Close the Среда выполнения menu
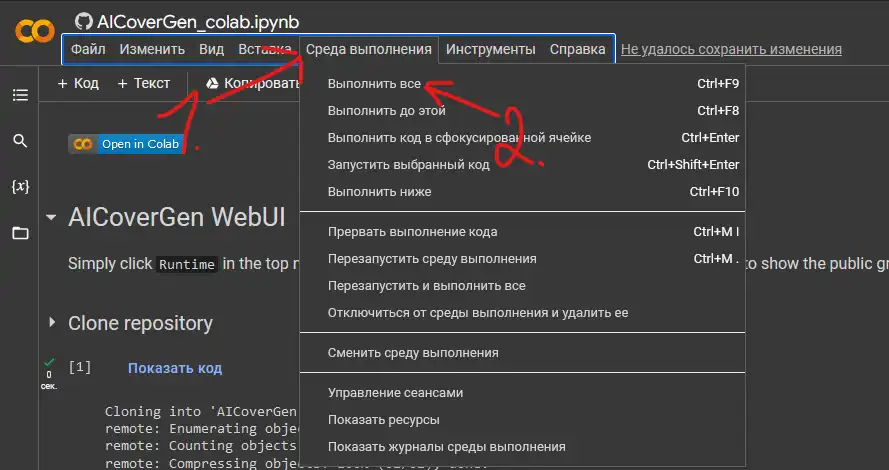Image resolution: width=889 pixels, height=470 pixels. (x=369, y=49)
